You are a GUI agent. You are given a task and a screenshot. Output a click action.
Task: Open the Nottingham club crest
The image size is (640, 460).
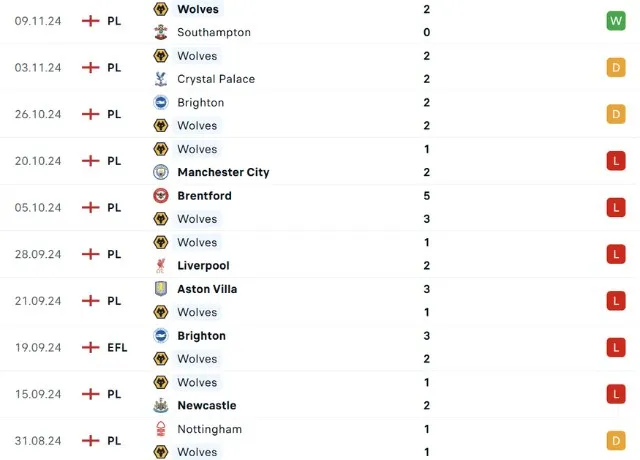[160, 429]
